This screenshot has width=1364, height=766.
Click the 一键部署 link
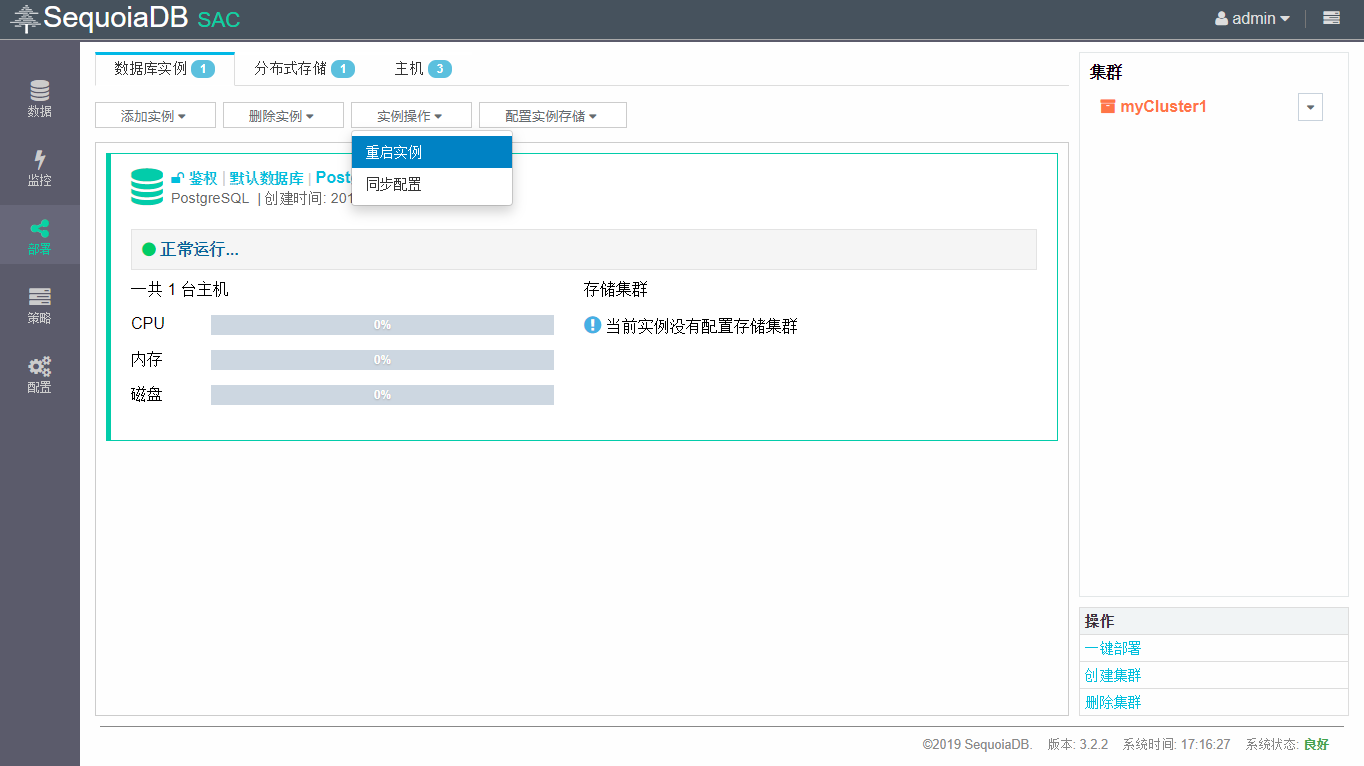(x=1113, y=648)
